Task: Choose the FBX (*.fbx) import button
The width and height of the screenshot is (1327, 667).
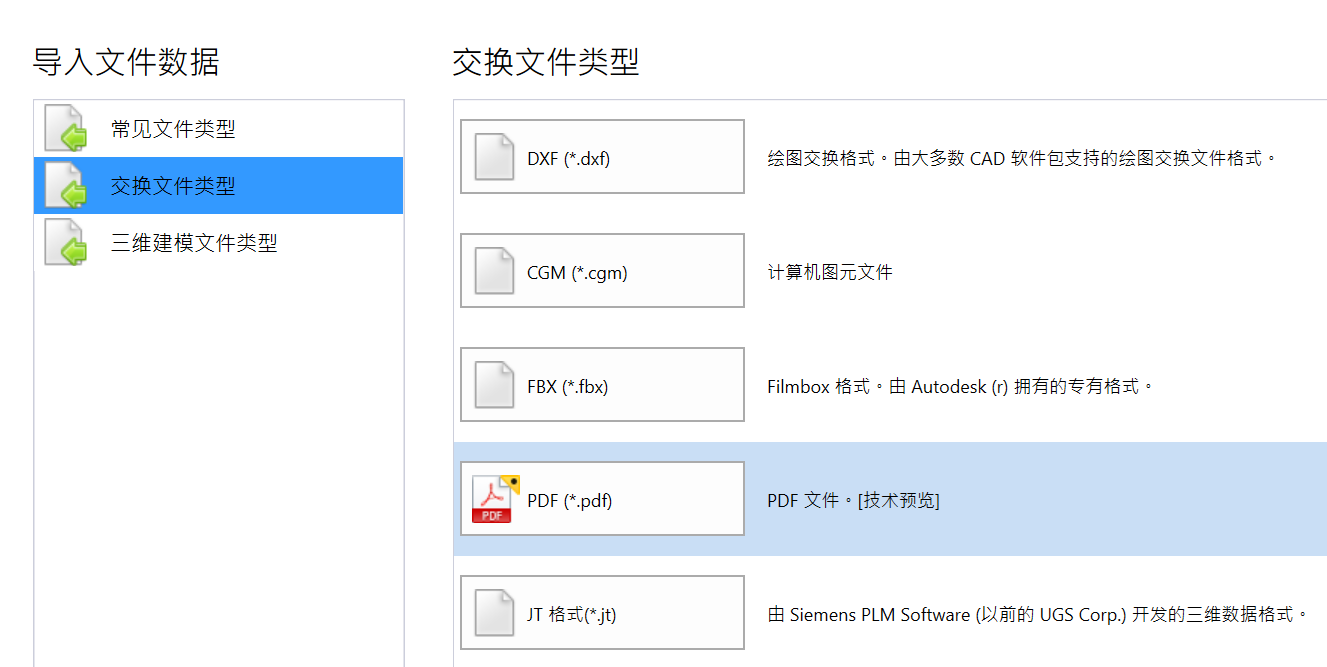Action: point(602,385)
